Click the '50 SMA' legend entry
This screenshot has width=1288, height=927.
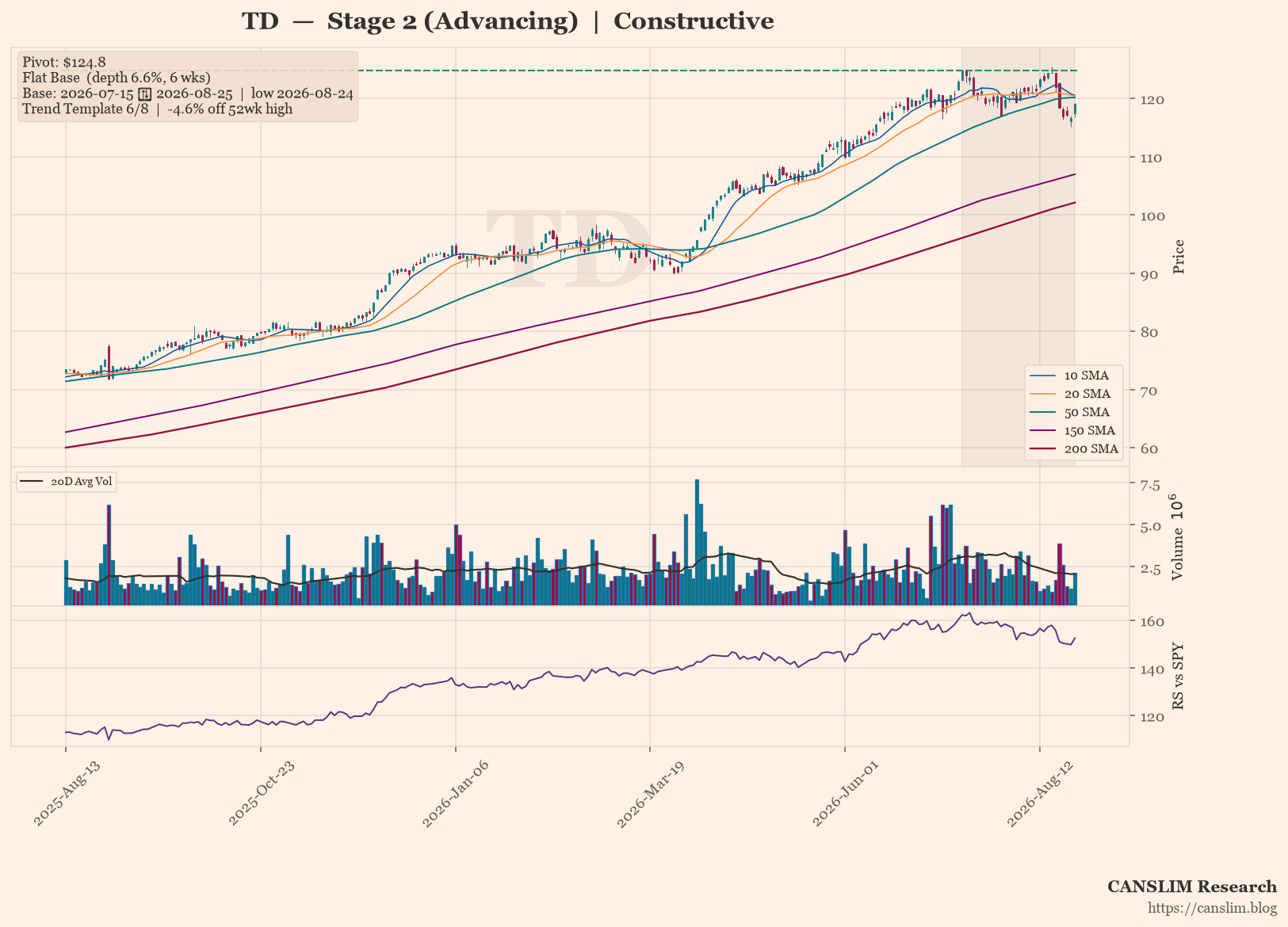pos(1072,412)
